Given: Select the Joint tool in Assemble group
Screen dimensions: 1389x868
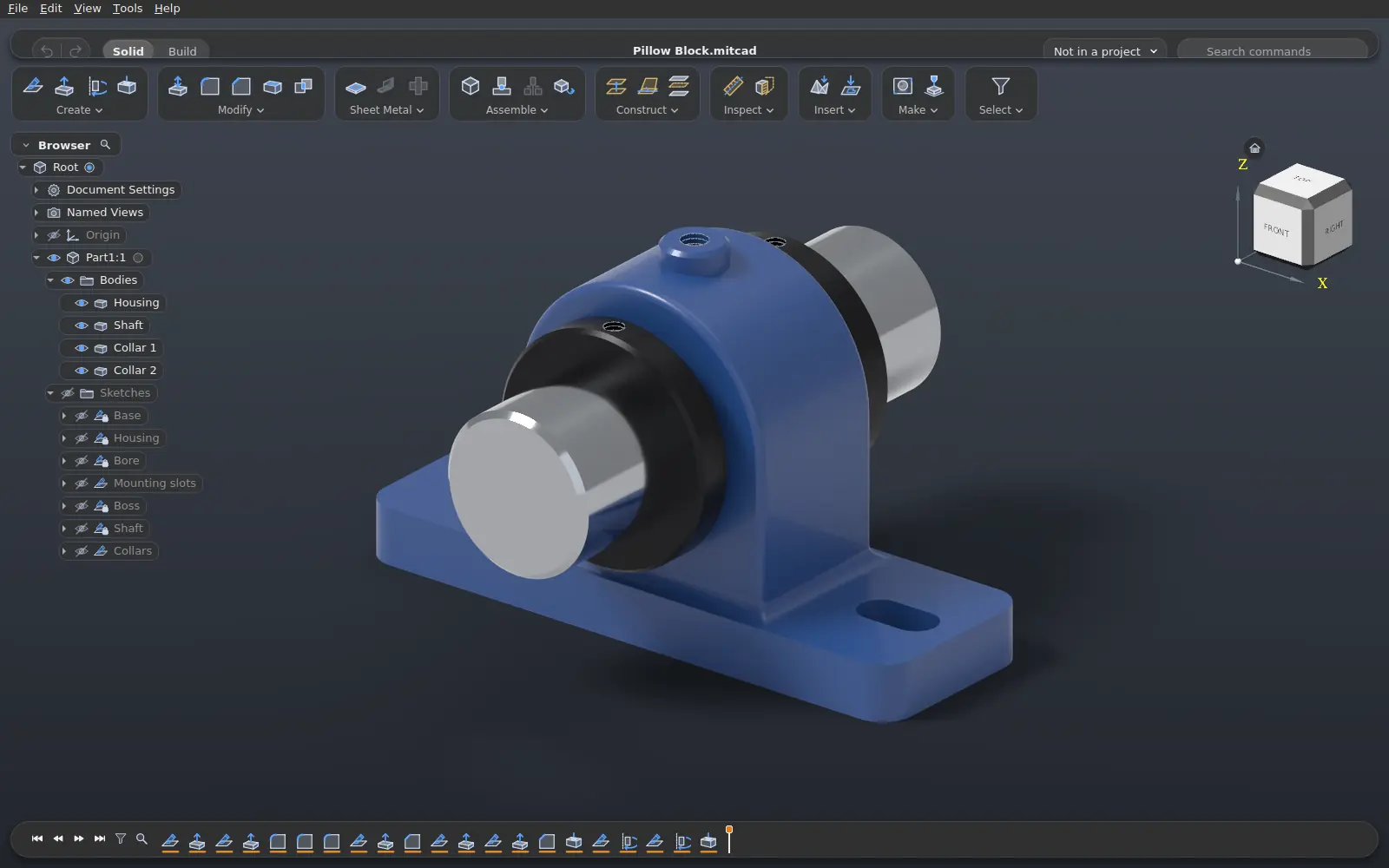Looking at the screenshot, I should click(502, 86).
